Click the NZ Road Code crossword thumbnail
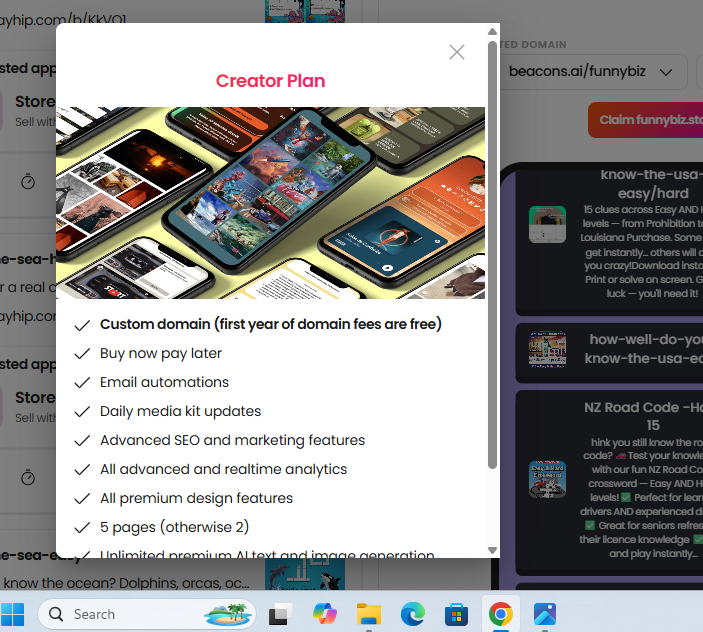703x632 pixels. pyautogui.click(x=547, y=479)
